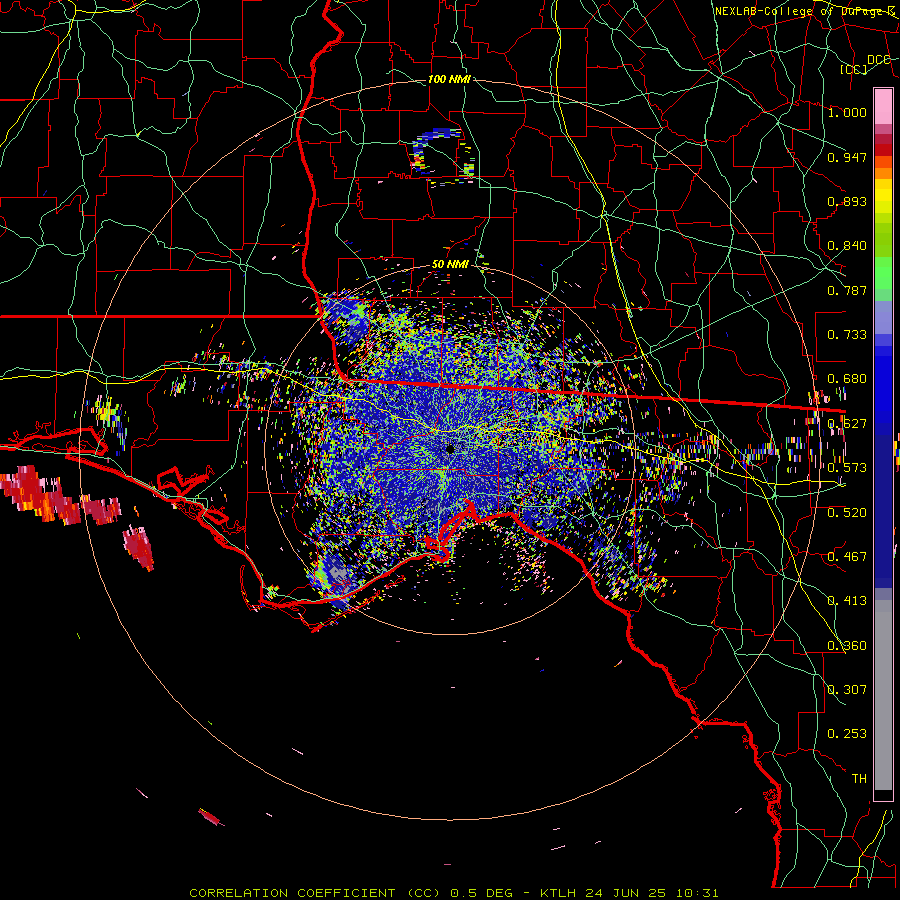Click the 50 NMI range ring label

pyautogui.click(x=450, y=265)
